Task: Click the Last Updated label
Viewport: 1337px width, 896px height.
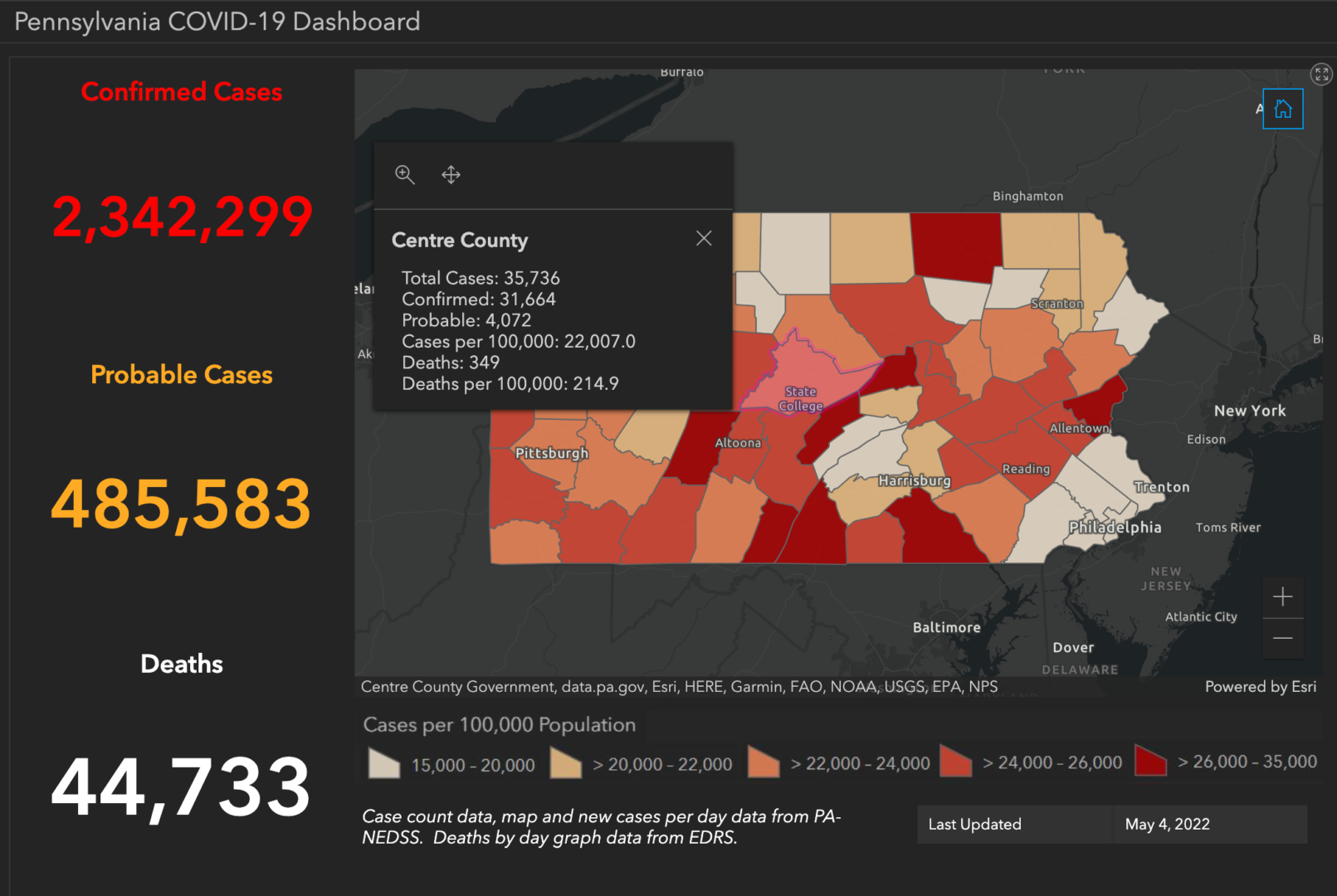Action: (x=974, y=824)
